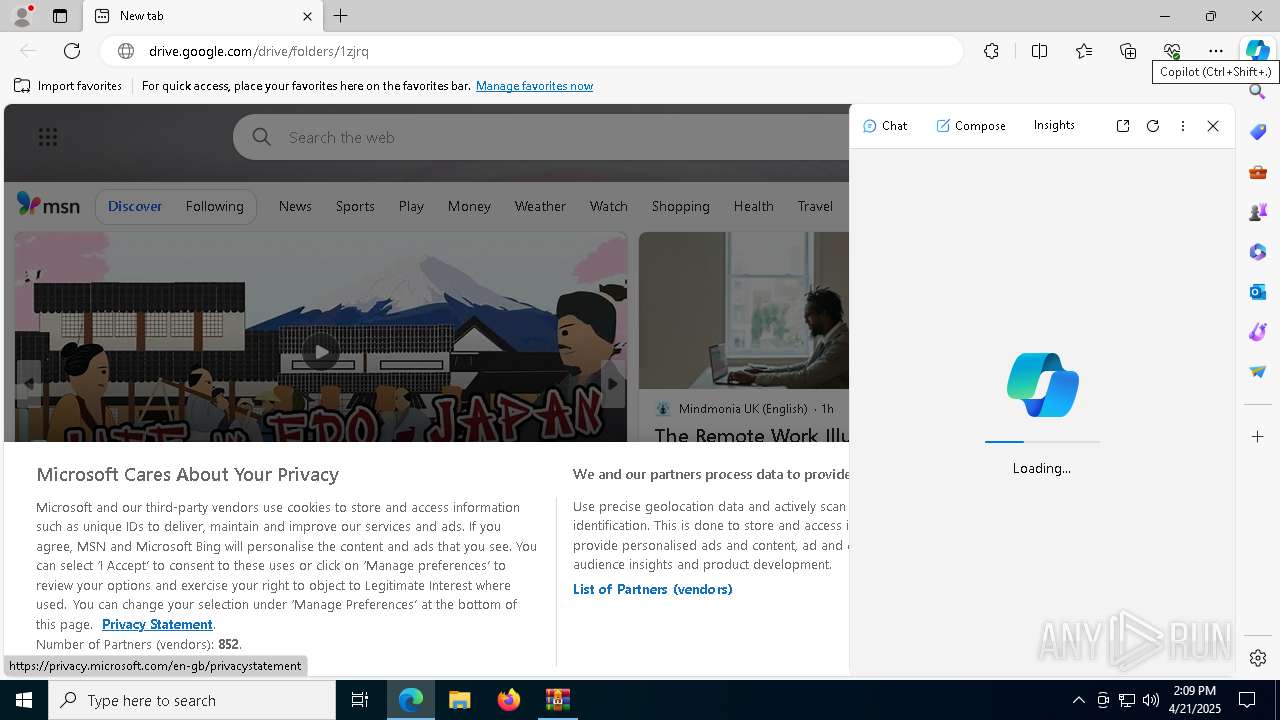Open the News category
Viewport: 1280px width, 720px height.
[x=295, y=206]
